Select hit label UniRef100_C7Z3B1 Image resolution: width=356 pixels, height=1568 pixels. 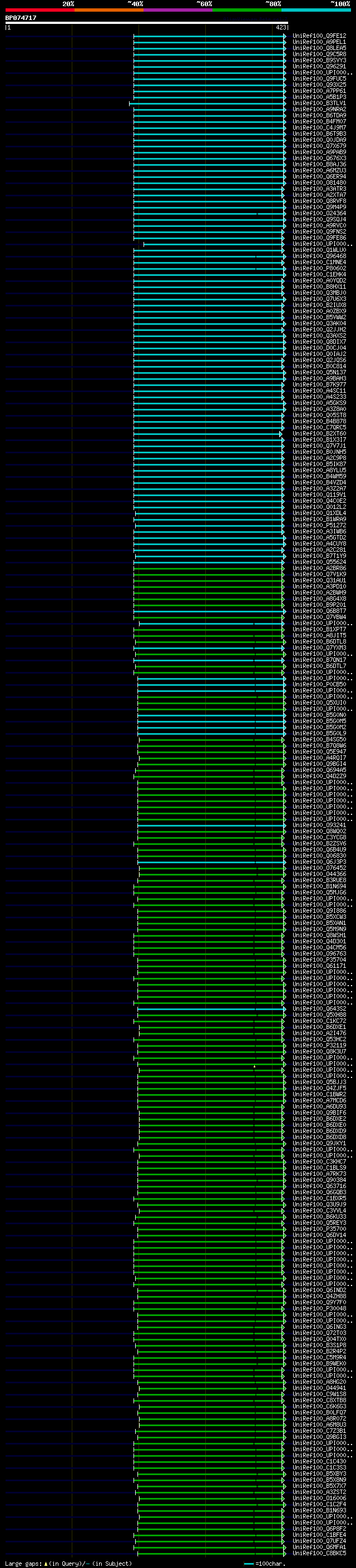[x=319, y=1431]
